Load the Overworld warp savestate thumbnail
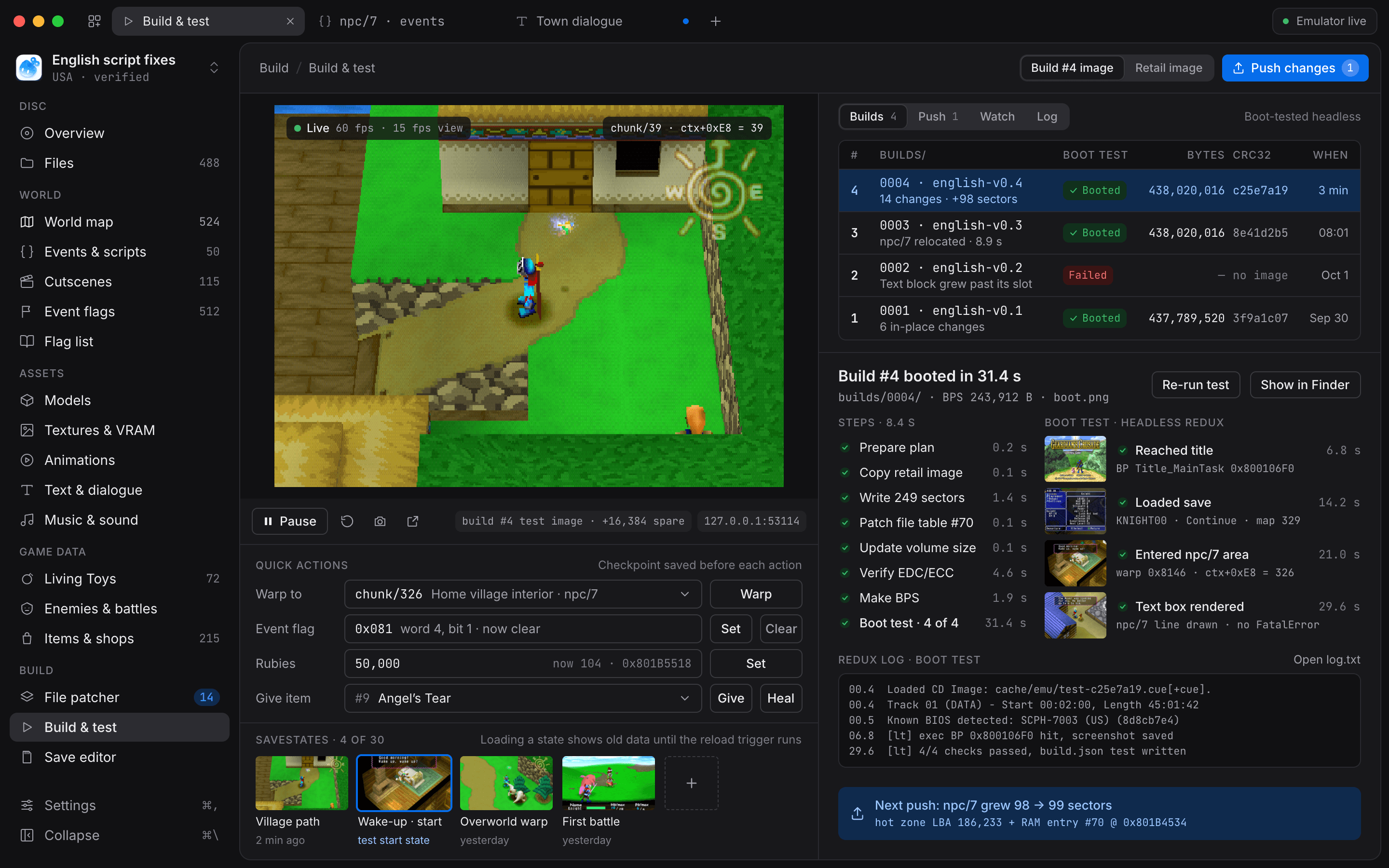 506,783
